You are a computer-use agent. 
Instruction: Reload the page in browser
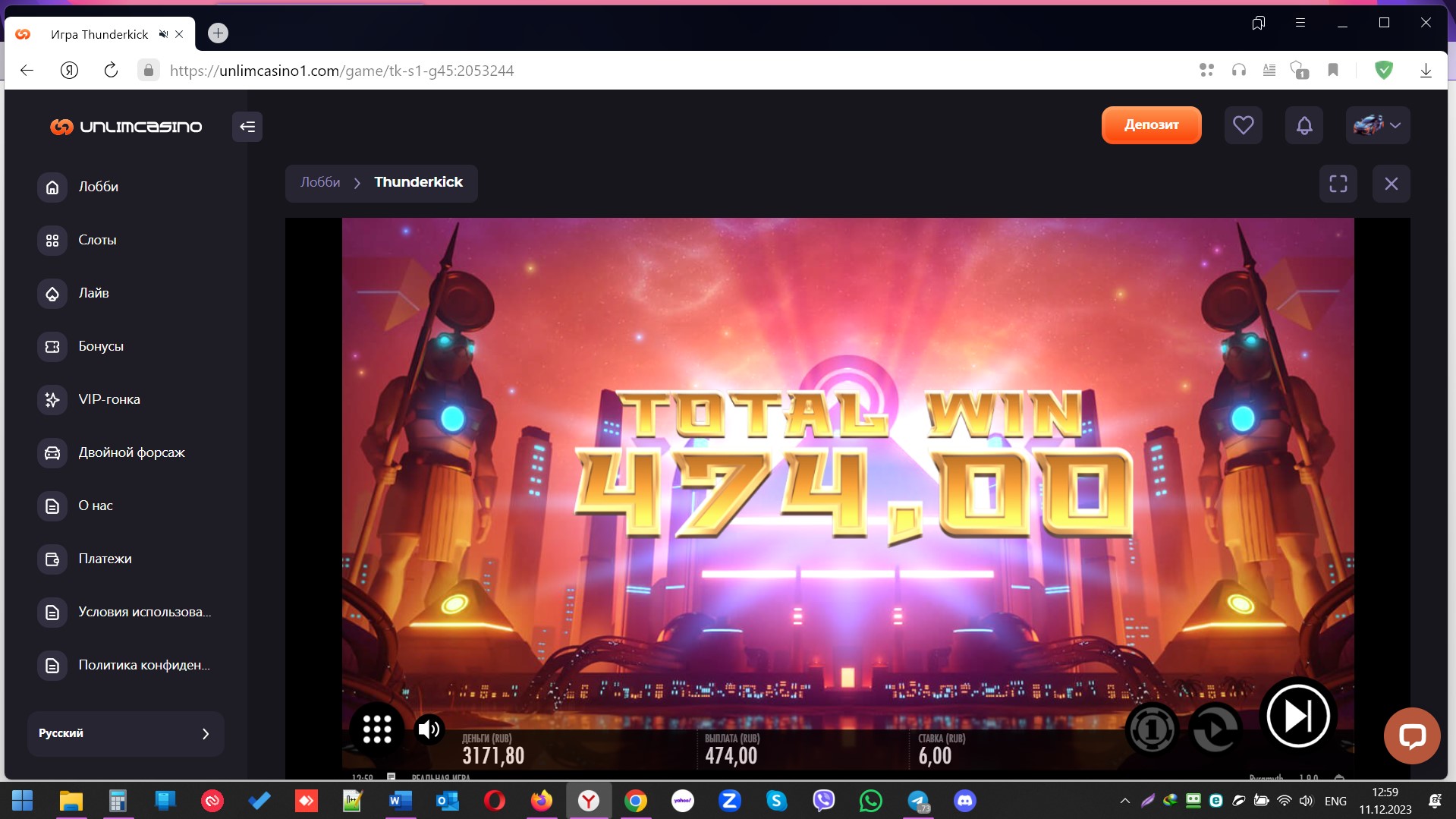tap(111, 71)
